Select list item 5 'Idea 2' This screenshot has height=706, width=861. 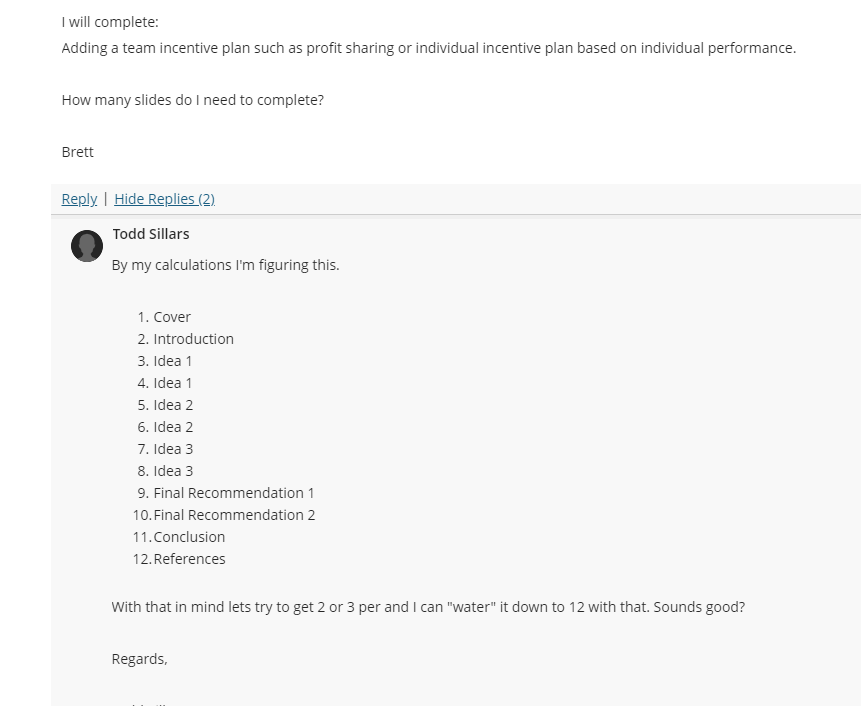tap(173, 405)
